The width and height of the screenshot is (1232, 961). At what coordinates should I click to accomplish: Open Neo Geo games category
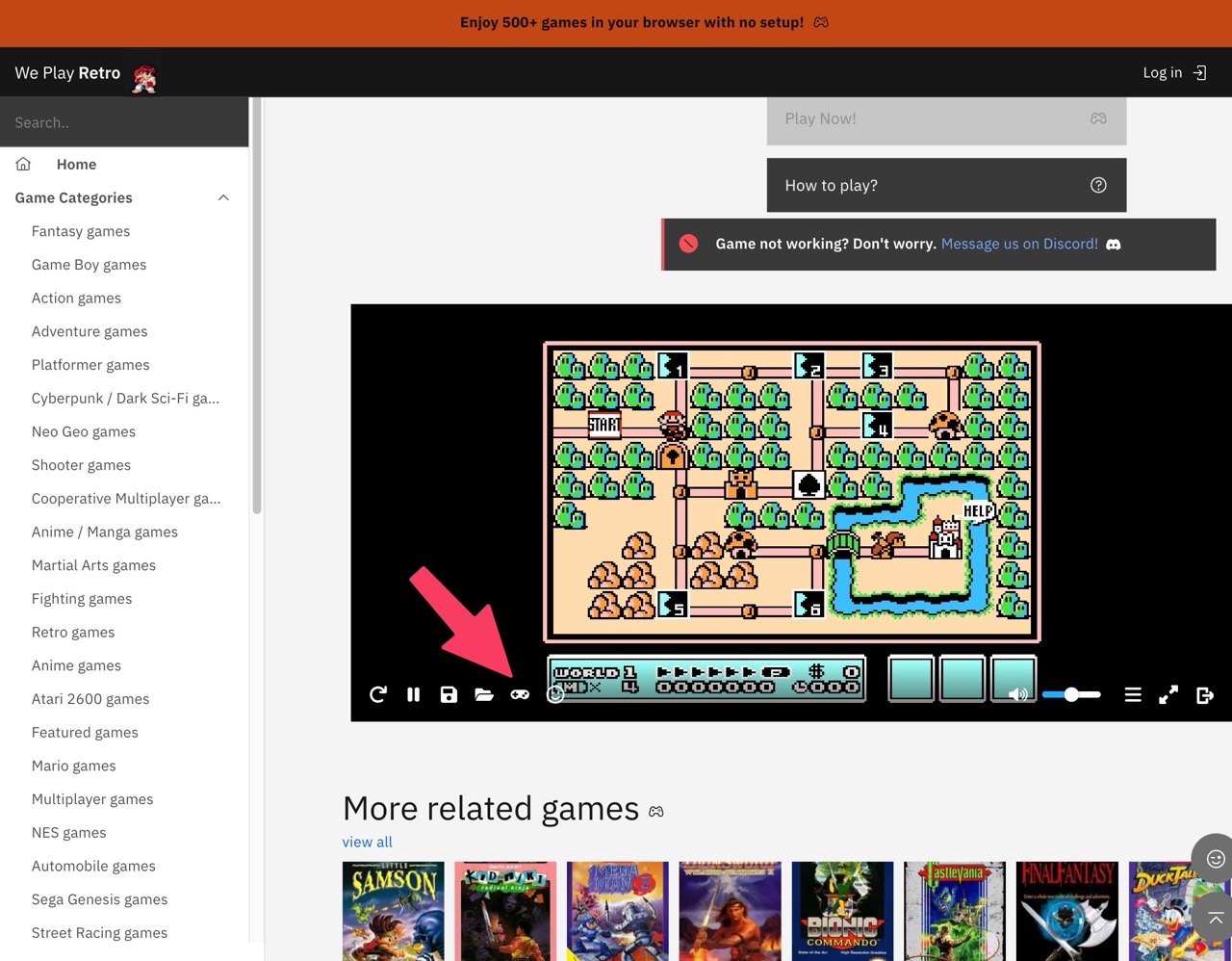(x=84, y=431)
